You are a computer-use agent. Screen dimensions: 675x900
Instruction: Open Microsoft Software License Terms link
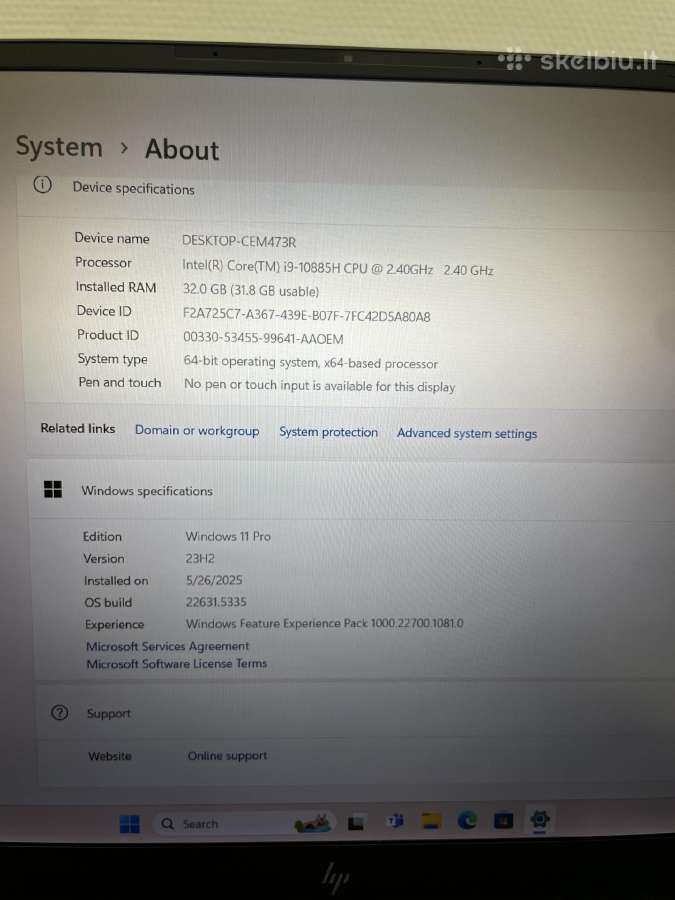tap(177, 664)
